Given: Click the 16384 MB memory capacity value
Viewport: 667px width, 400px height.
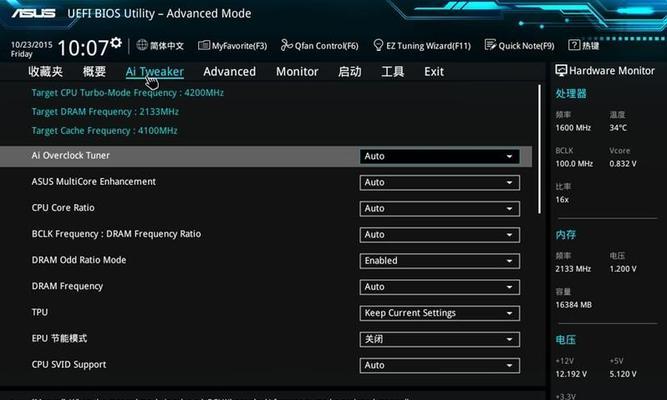Looking at the screenshot, I should (573, 305).
